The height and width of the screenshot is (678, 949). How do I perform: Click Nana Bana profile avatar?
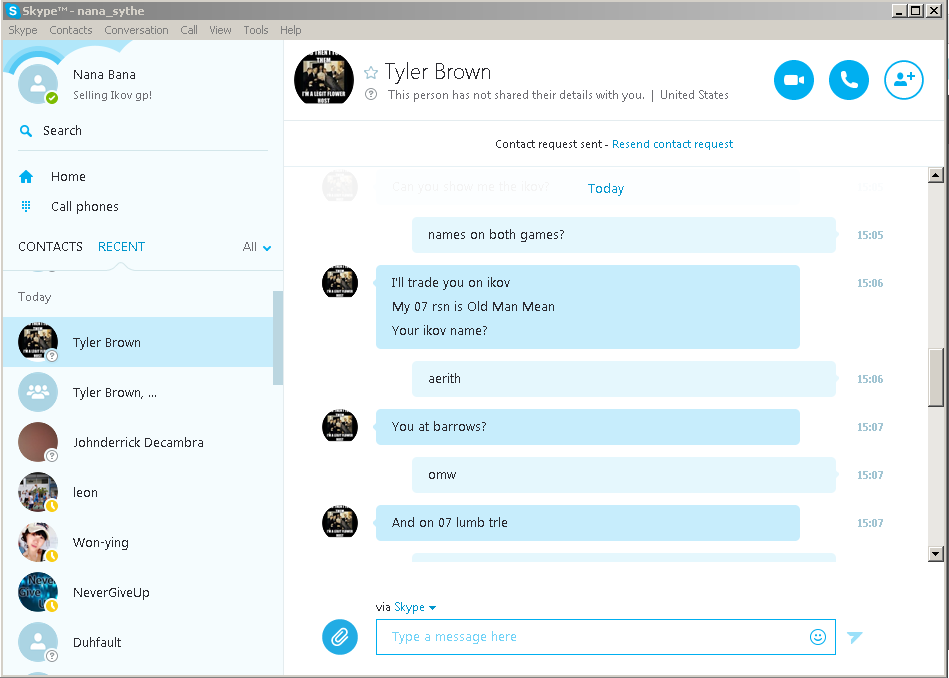point(38,84)
